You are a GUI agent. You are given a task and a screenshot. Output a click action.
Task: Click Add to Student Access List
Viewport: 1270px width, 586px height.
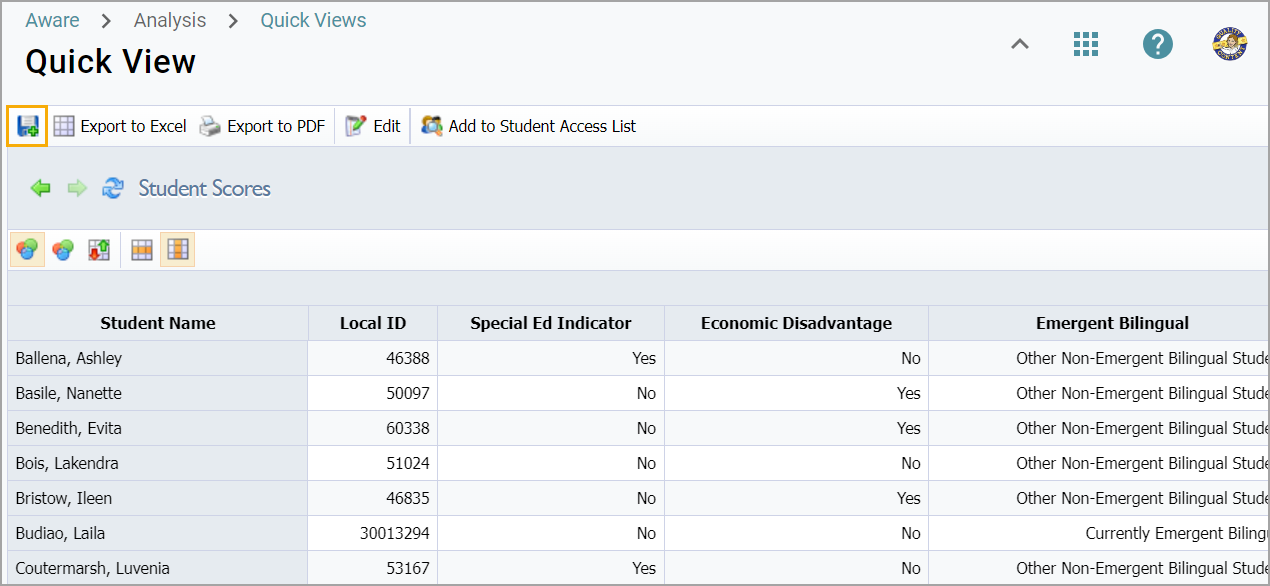[529, 126]
